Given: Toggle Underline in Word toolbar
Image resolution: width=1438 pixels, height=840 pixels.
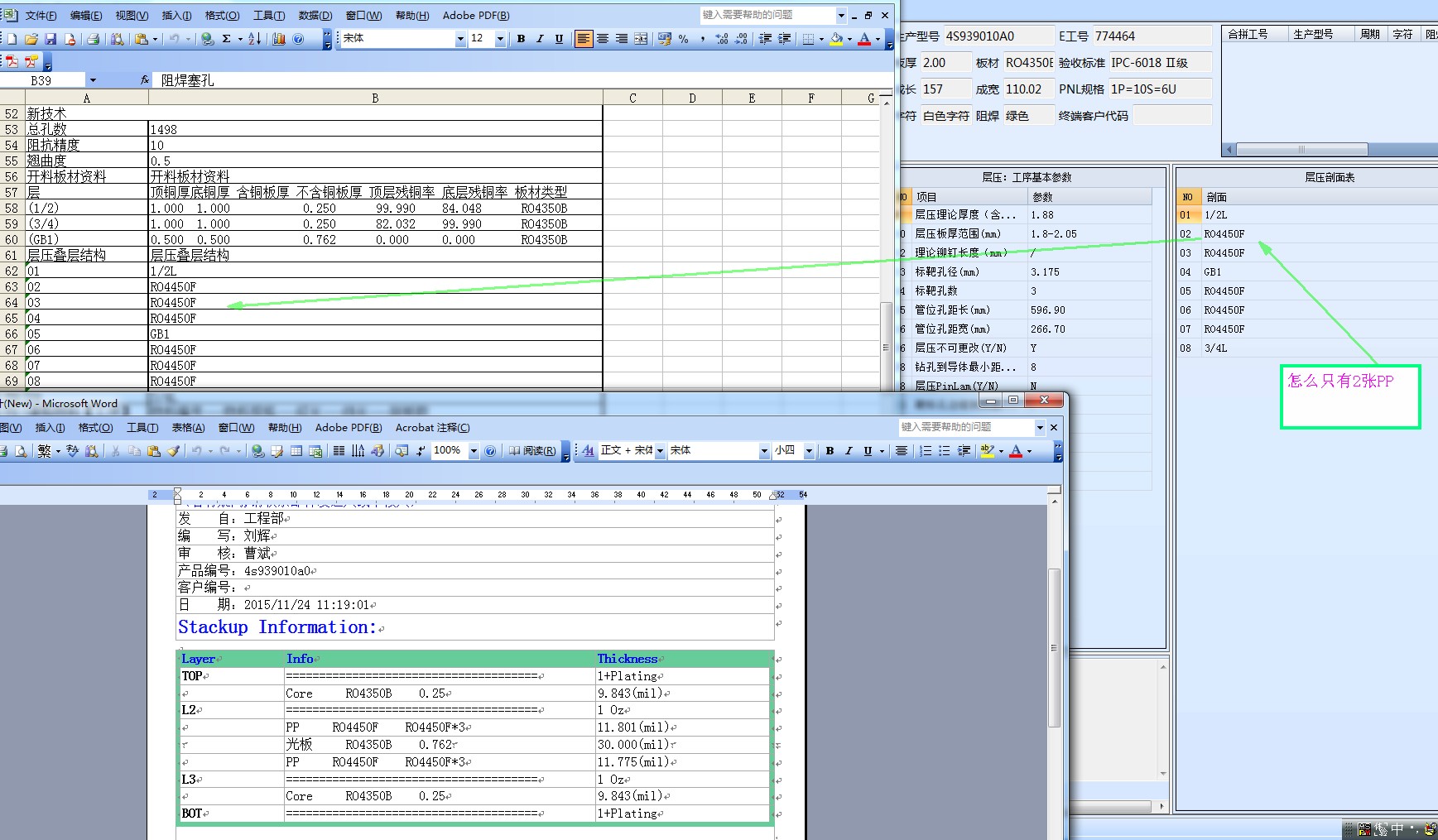Looking at the screenshot, I should (x=868, y=451).
